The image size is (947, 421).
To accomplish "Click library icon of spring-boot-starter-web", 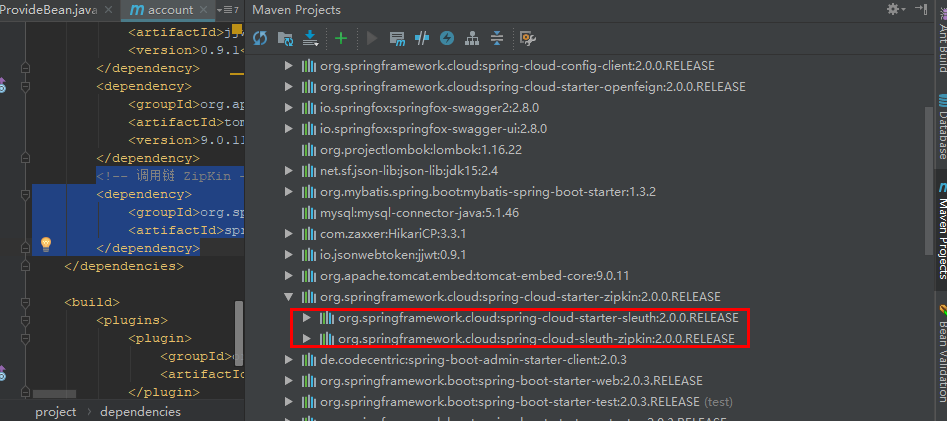I will [x=309, y=381].
